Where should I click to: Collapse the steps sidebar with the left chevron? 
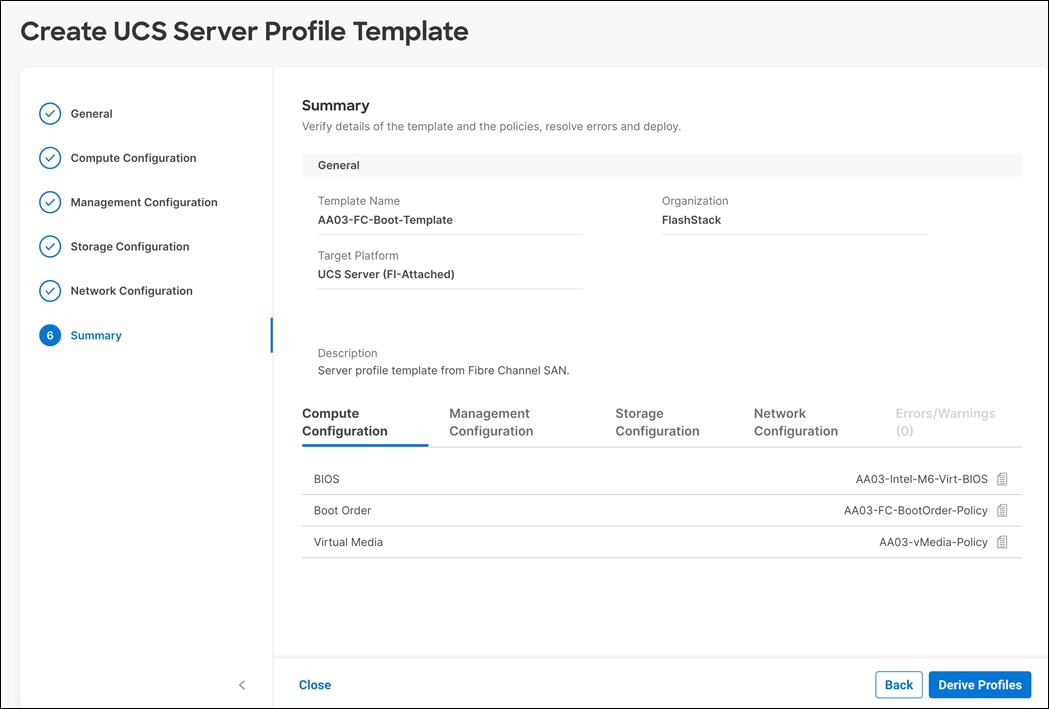(241, 685)
